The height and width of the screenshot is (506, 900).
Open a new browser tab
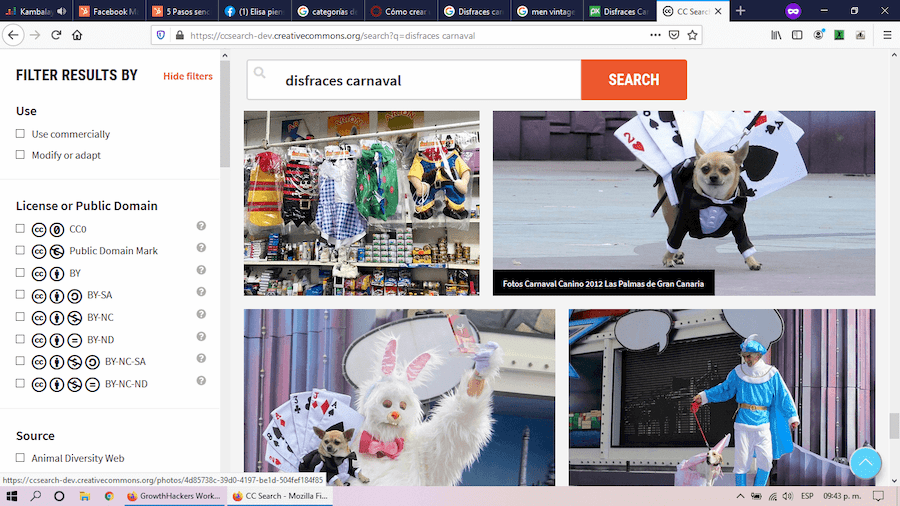740,11
